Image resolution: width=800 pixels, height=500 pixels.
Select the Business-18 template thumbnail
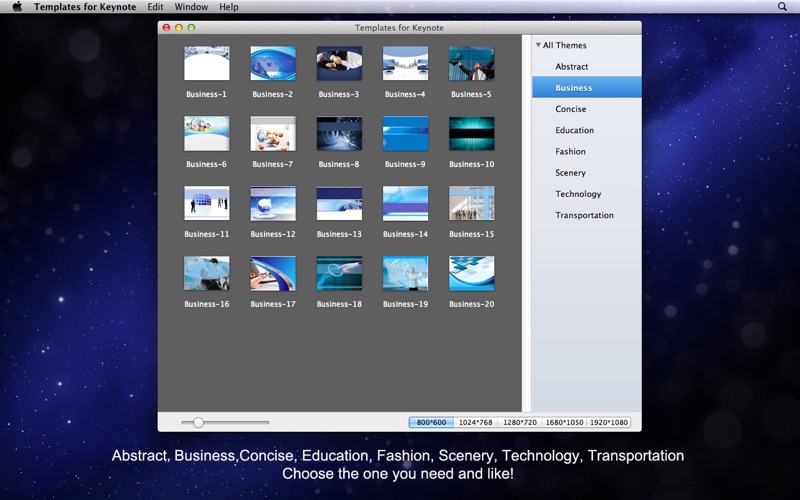pos(339,273)
